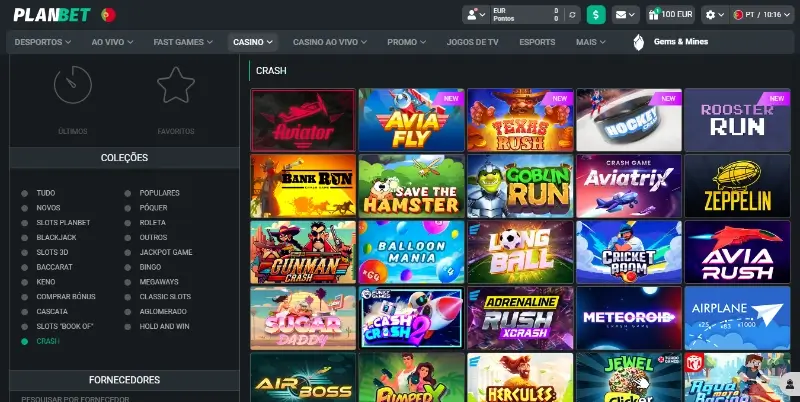The height and width of the screenshot is (402, 800).
Task: Open the settings gear dropdown
Action: click(714, 14)
